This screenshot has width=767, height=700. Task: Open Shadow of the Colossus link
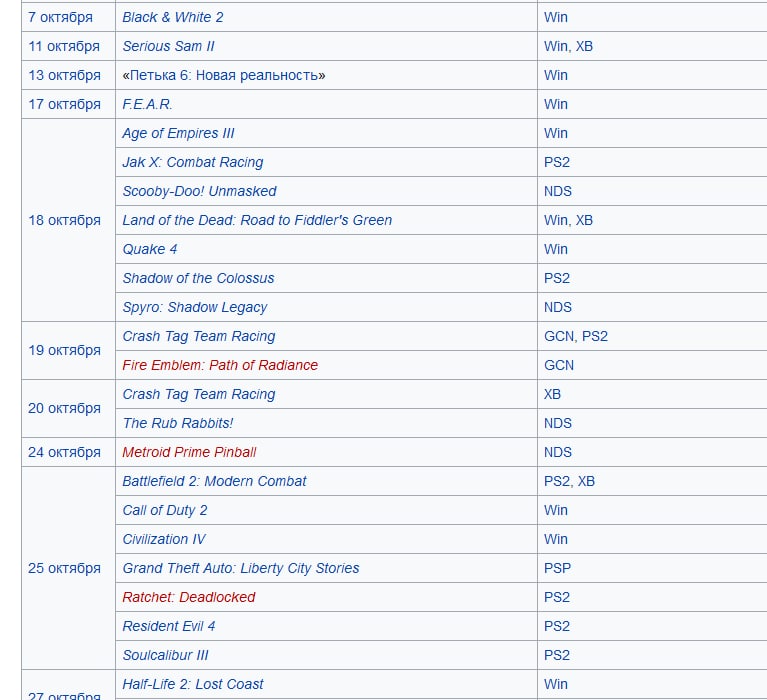pos(198,278)
